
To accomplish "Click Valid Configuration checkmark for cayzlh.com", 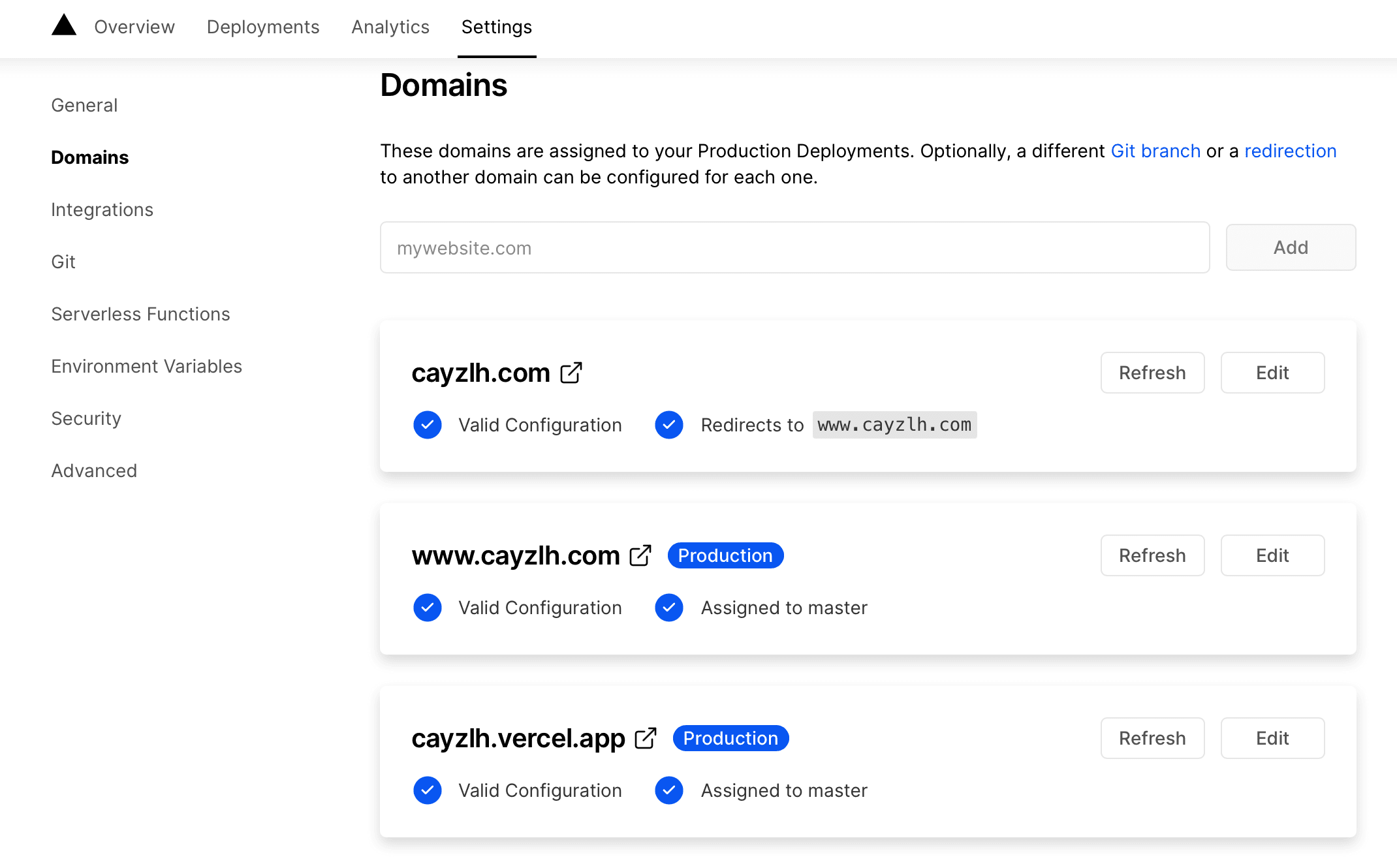I will coord(428,425).
